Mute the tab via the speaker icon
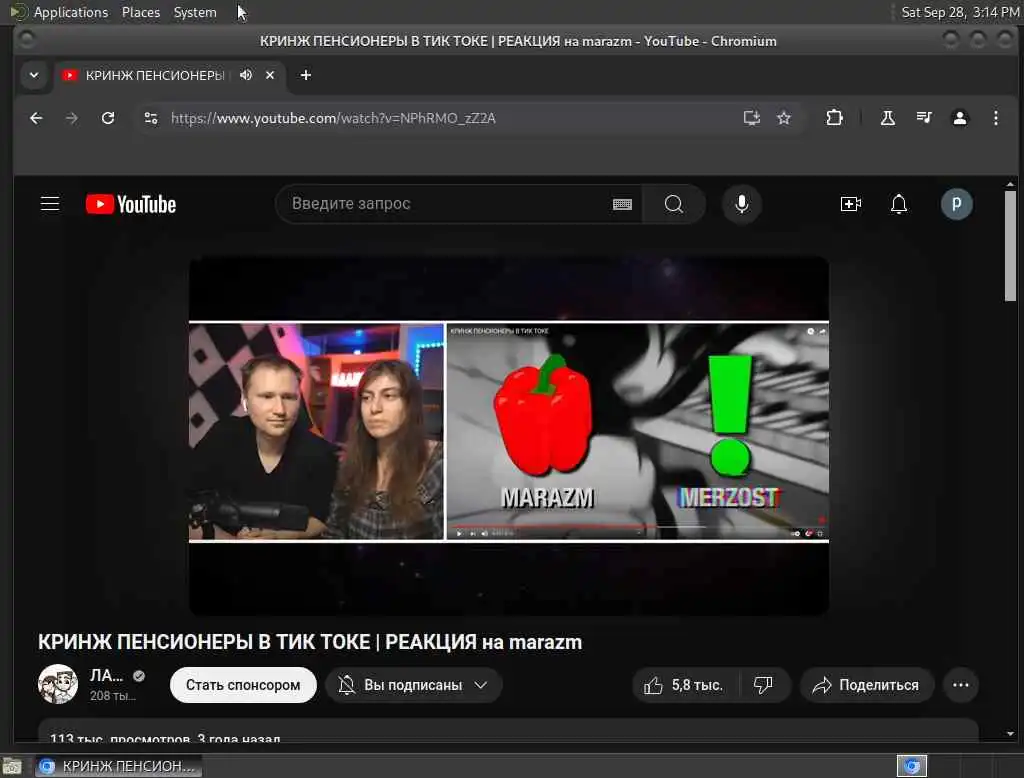 tap(246, 75)
